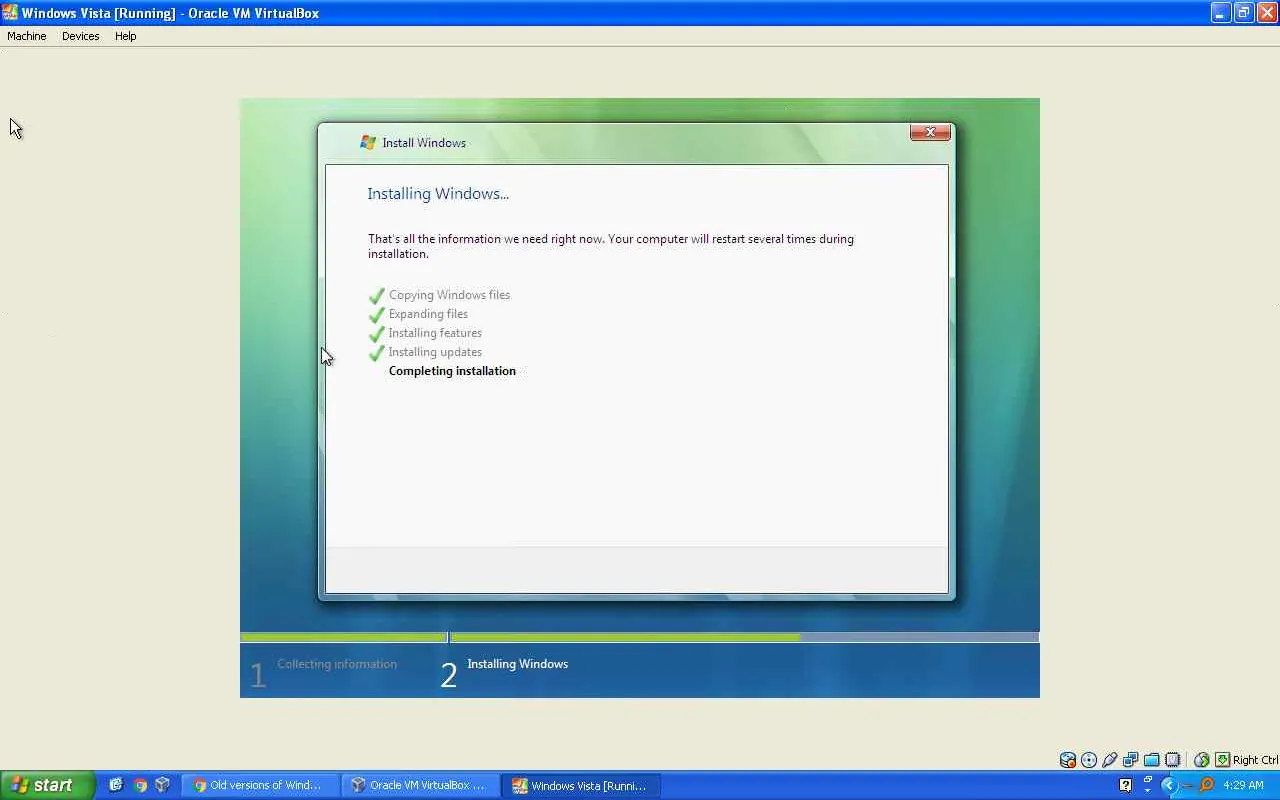1280x800 pixels.
Task: Open the Devices menu
Action: click(x=80, y=36)
